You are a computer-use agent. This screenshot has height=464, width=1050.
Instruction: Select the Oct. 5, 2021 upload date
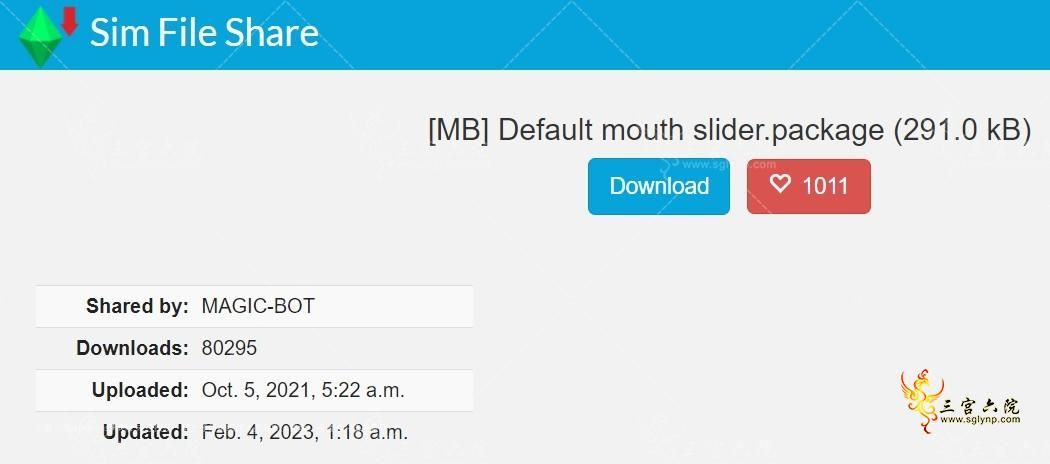(254, 390)
